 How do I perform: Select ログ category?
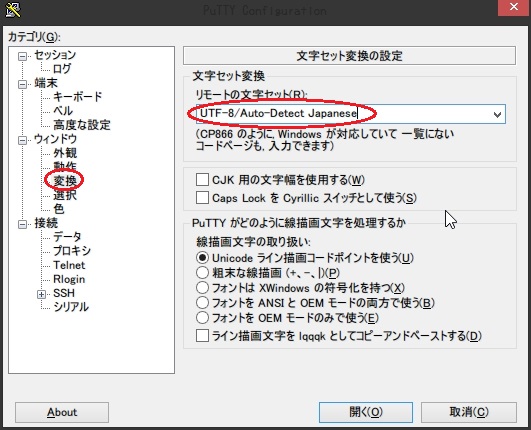tap(62, 69)
